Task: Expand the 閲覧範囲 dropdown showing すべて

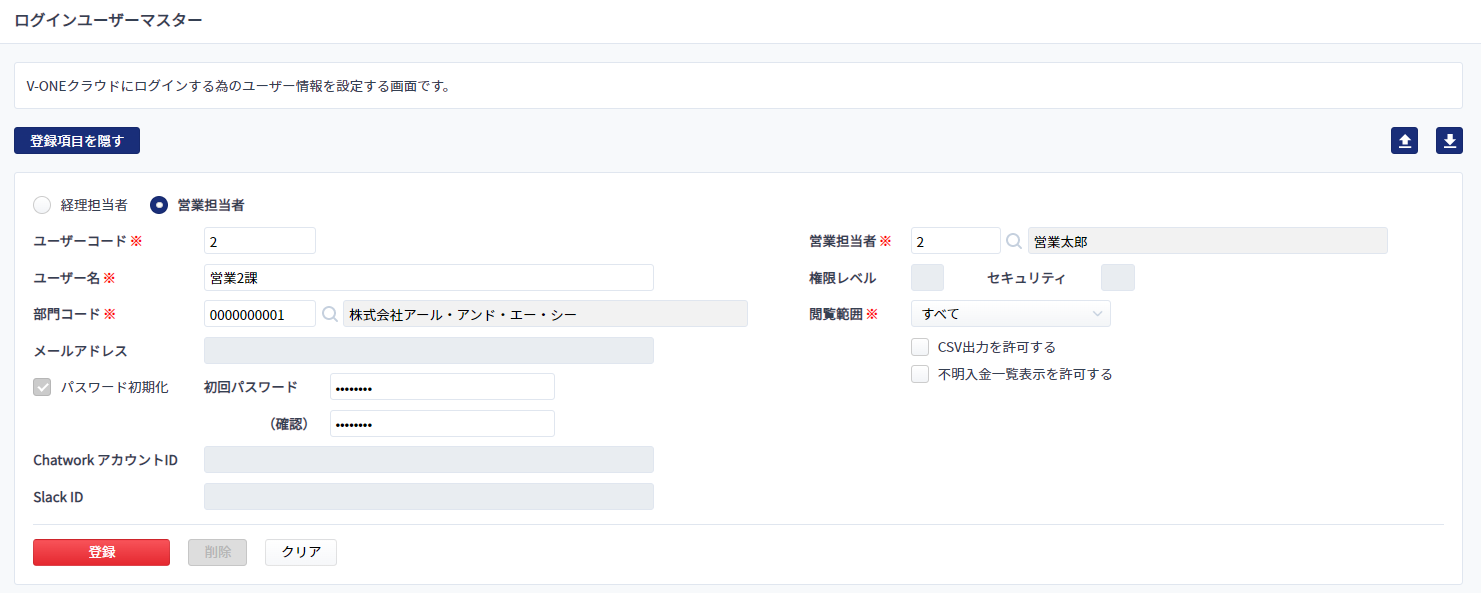Action: click(x=1011, y=314)
